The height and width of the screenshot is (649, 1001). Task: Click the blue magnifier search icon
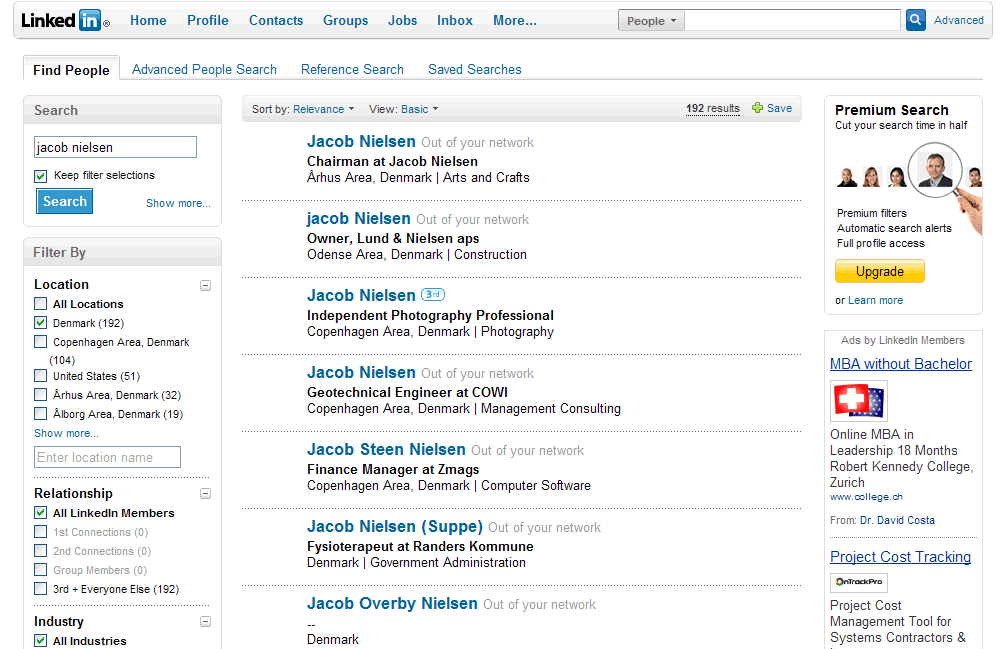coord(915,20)
